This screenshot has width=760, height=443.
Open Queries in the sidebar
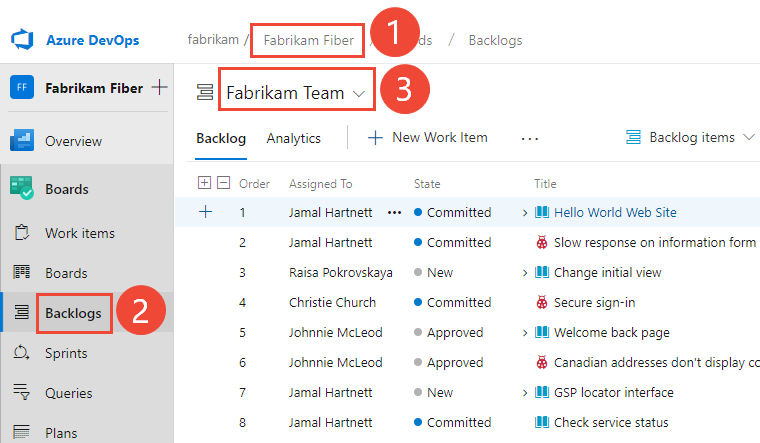click(68, 393)
